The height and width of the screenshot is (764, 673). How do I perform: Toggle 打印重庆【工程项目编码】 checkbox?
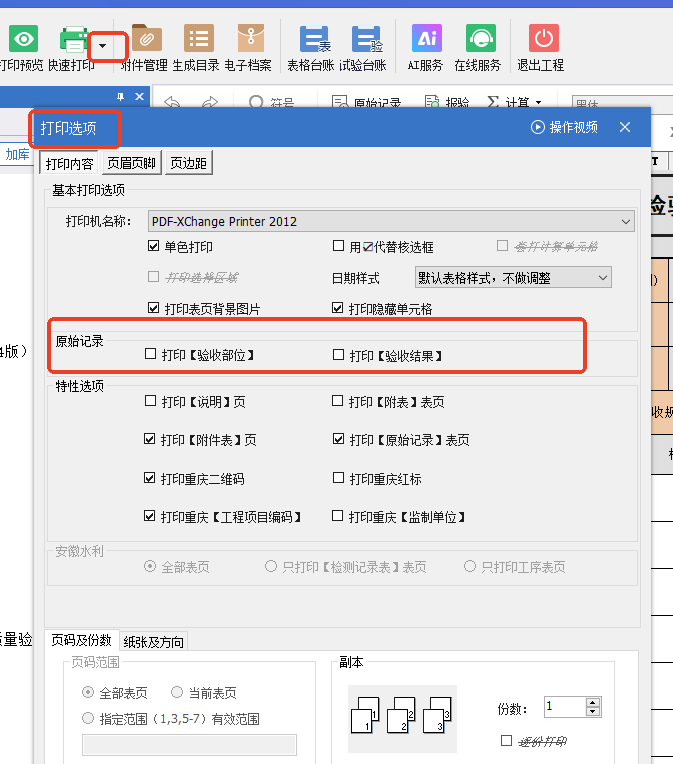[150, 516]
